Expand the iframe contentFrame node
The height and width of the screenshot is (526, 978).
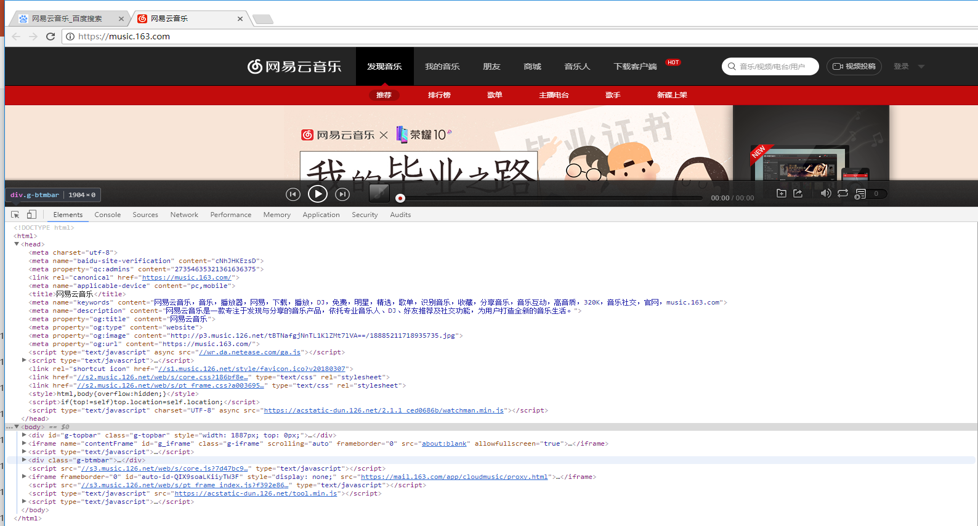click(24, 444)
